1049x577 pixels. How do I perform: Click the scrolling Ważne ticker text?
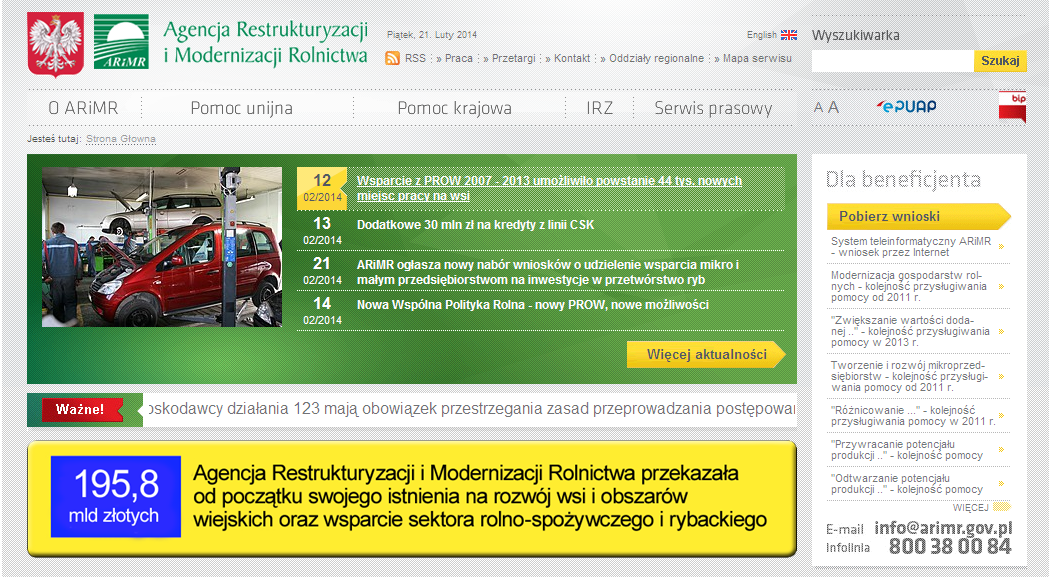click(x=470, y=410)
